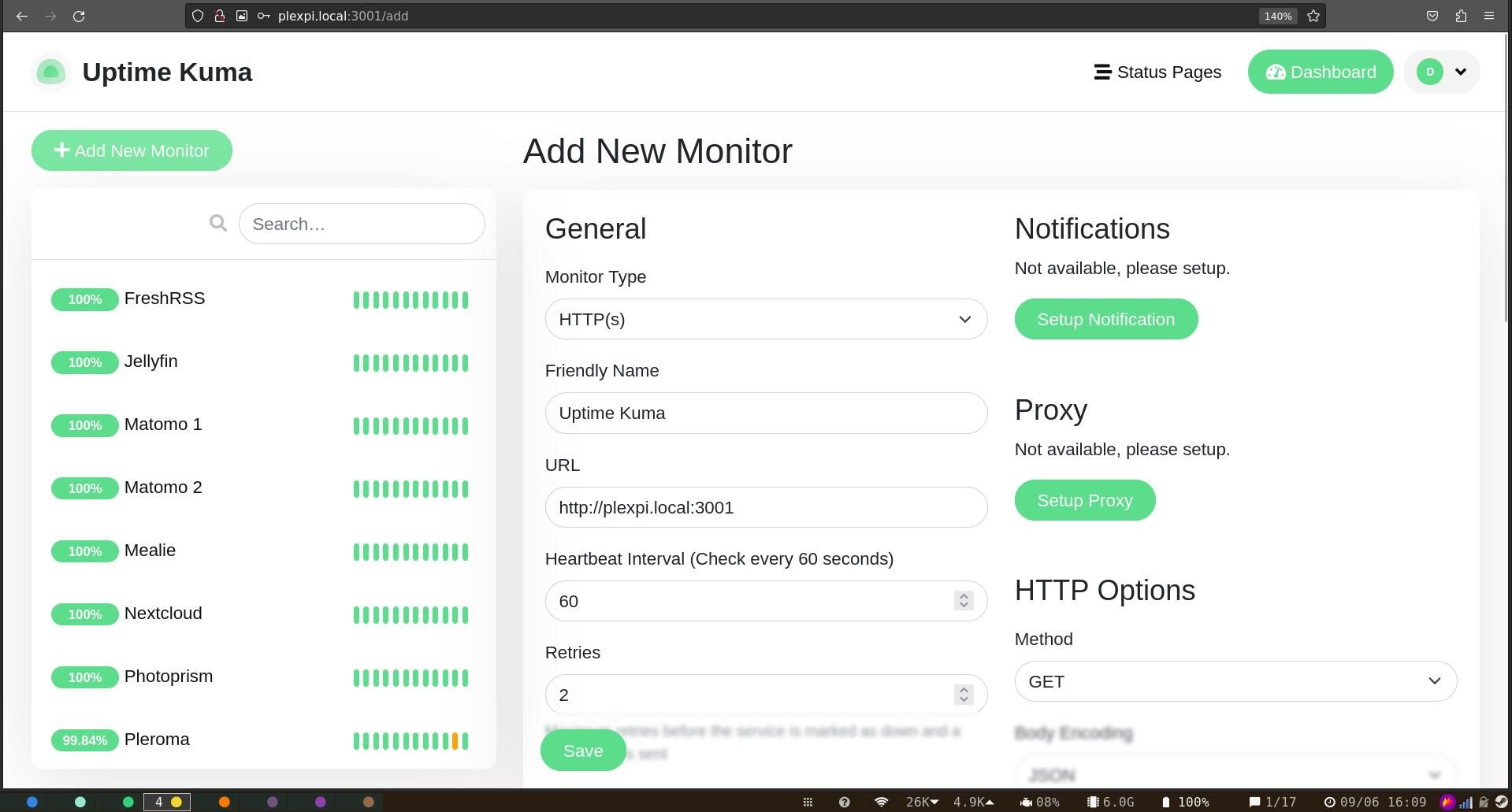
Task: Open the Pleroma monitor
Action: coord(264,740)
